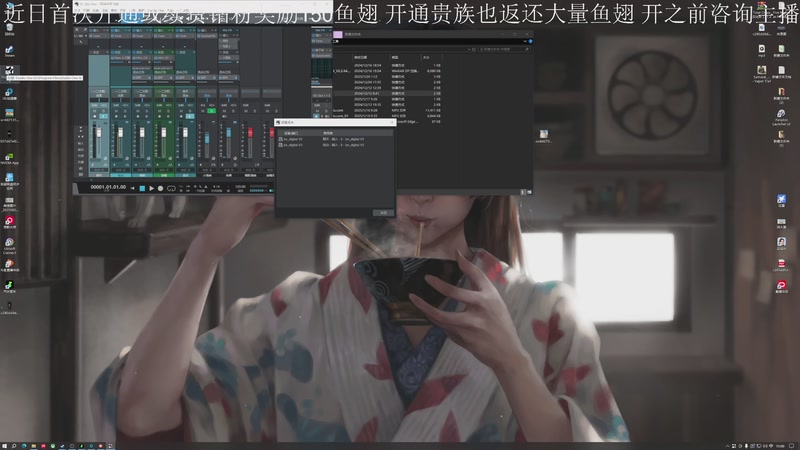Open the Steam desktop shortcut
Image resolution: width=800 pixels, height=450 pixels.
coord(9,51)
